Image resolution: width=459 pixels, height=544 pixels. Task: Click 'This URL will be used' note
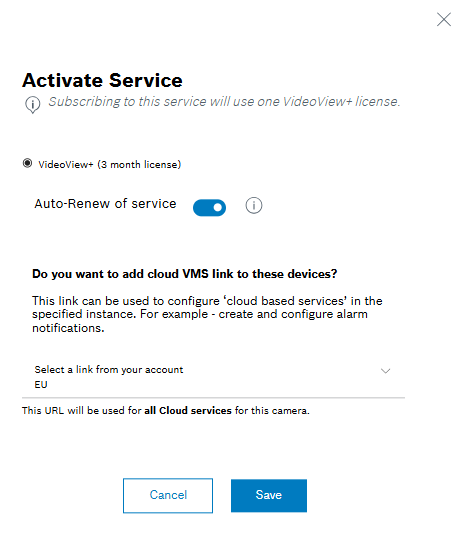click(165, 410)
